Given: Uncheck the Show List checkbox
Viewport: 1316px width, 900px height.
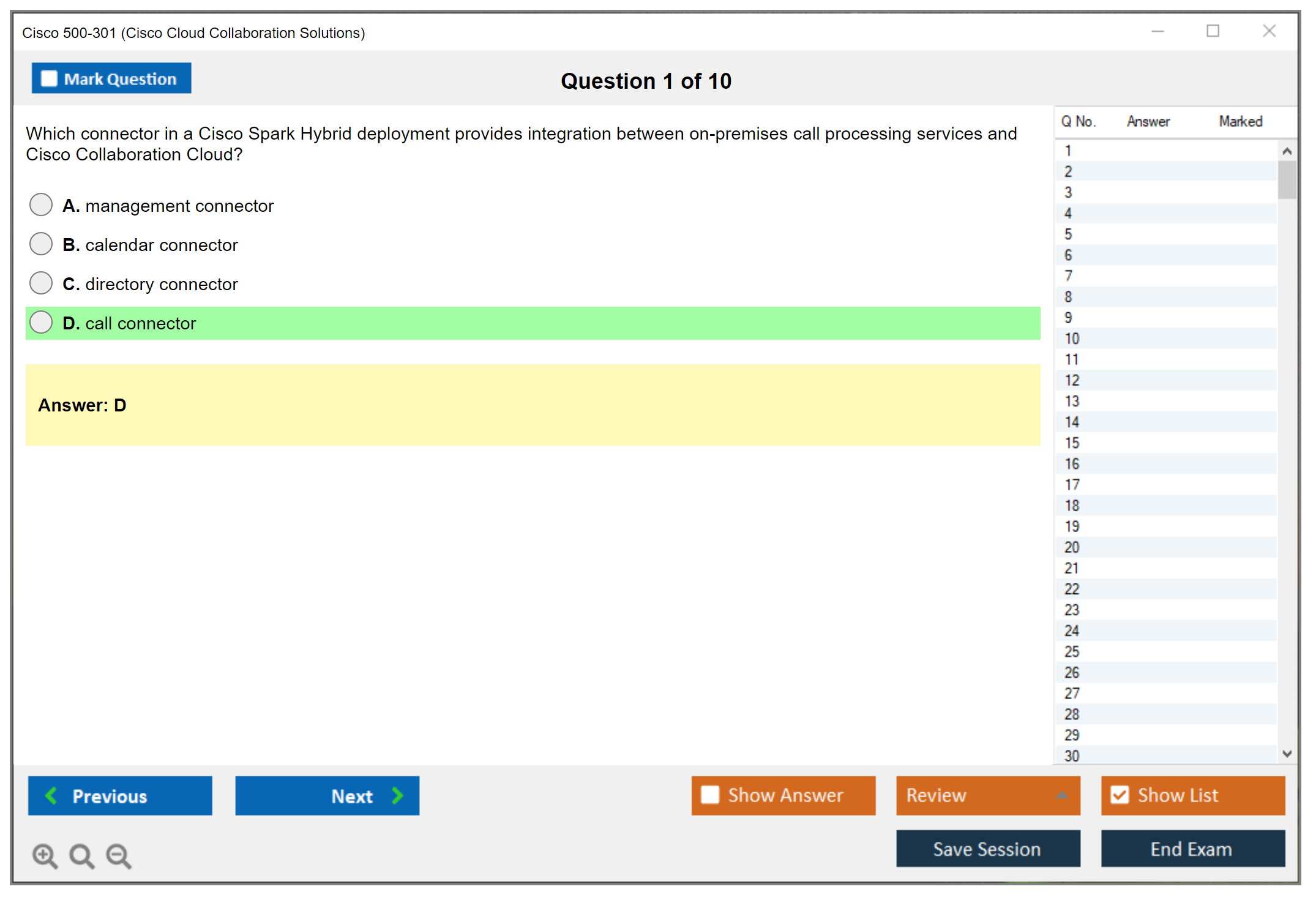Looking at the screenshot, I should 1120,795.
